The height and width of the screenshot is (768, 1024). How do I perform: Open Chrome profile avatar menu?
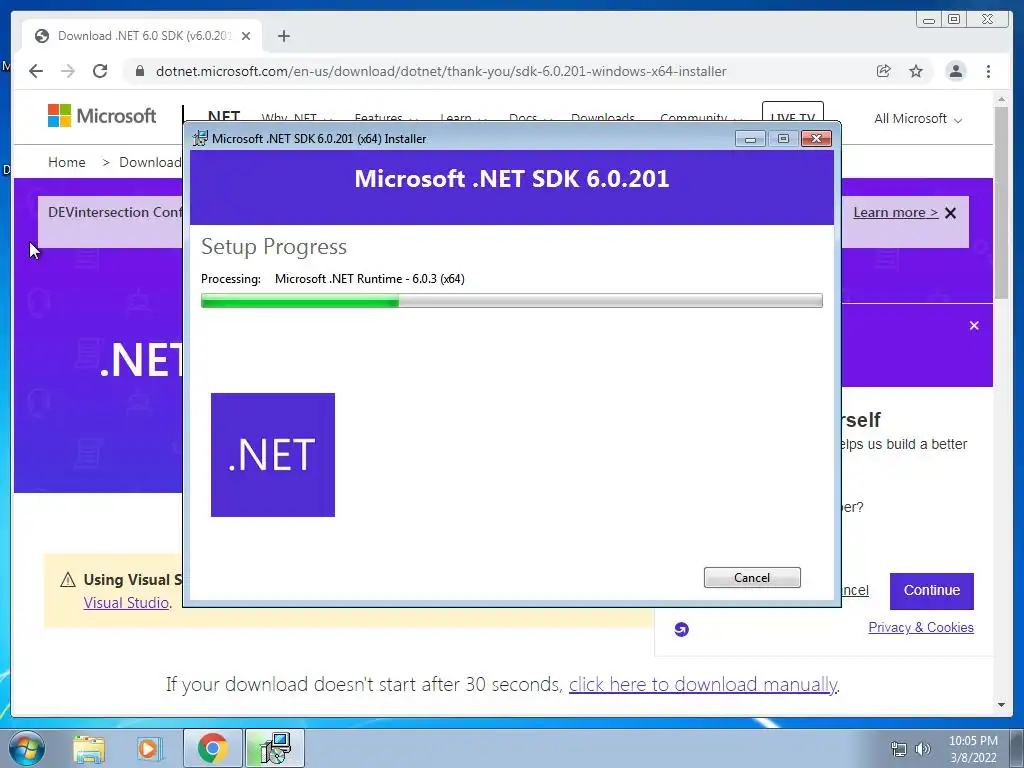coord(955,71)
